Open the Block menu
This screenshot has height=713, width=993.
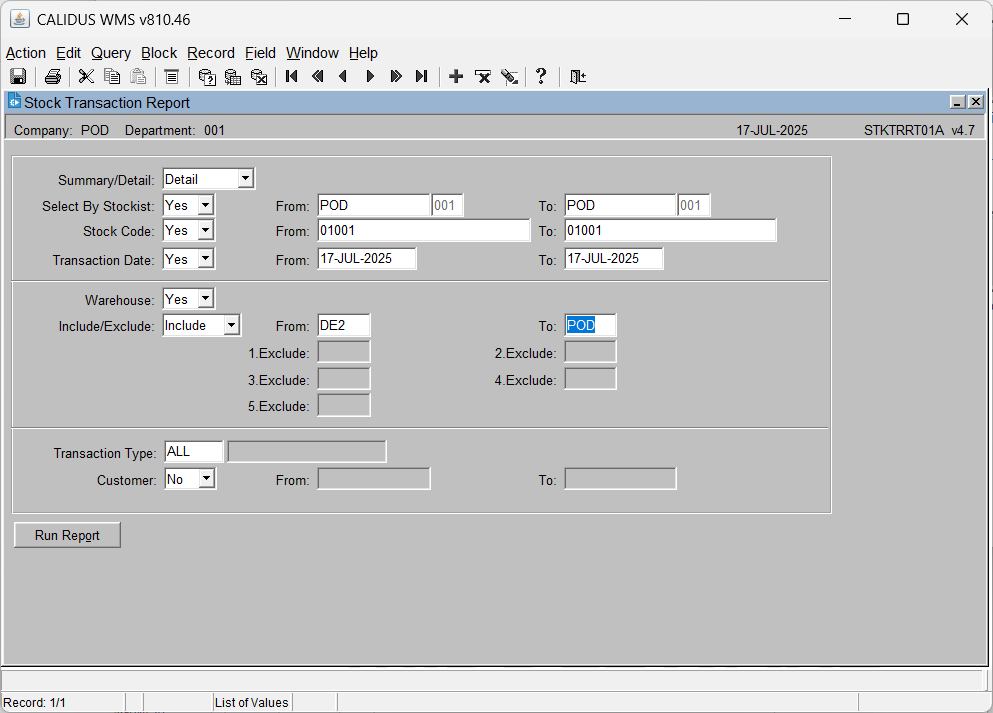[x=159, y=53]
